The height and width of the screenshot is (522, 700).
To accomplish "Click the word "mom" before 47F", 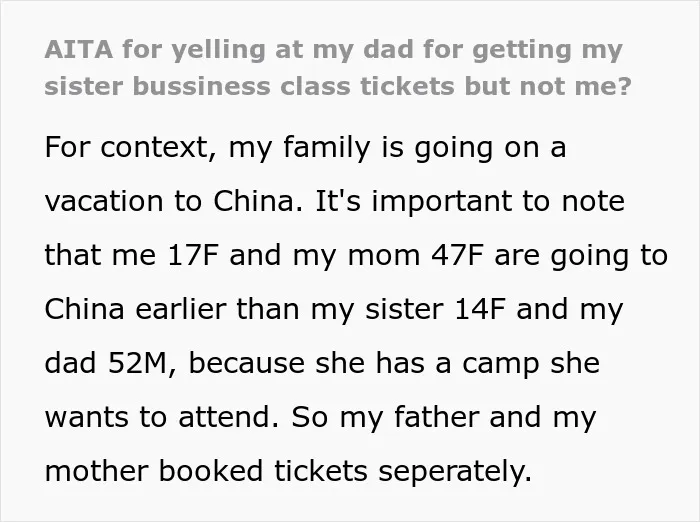I will (383, 257).
